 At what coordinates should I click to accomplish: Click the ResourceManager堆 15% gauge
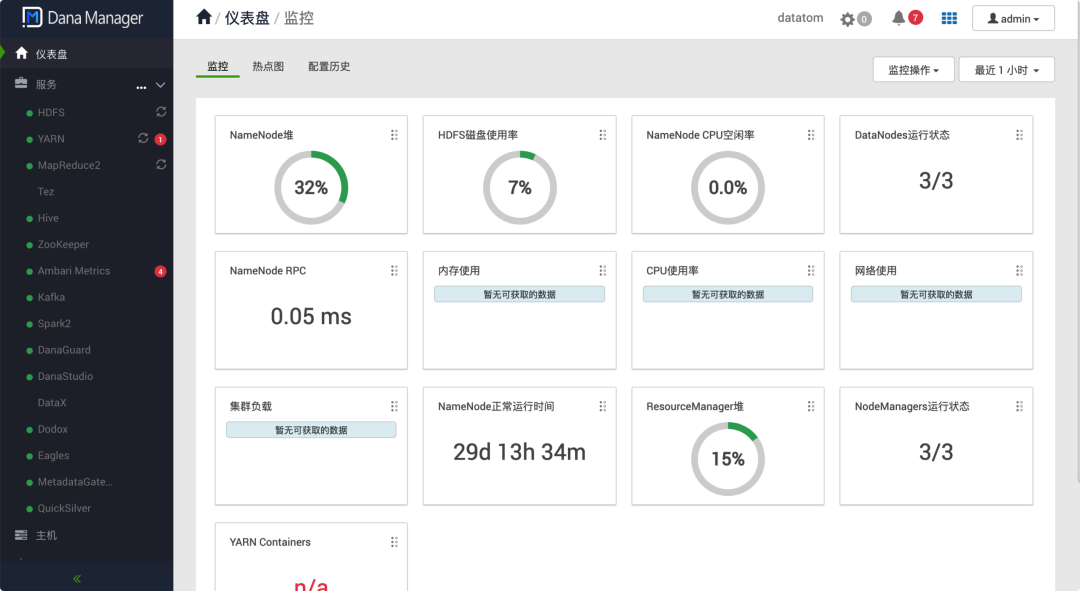coord(728,459)
